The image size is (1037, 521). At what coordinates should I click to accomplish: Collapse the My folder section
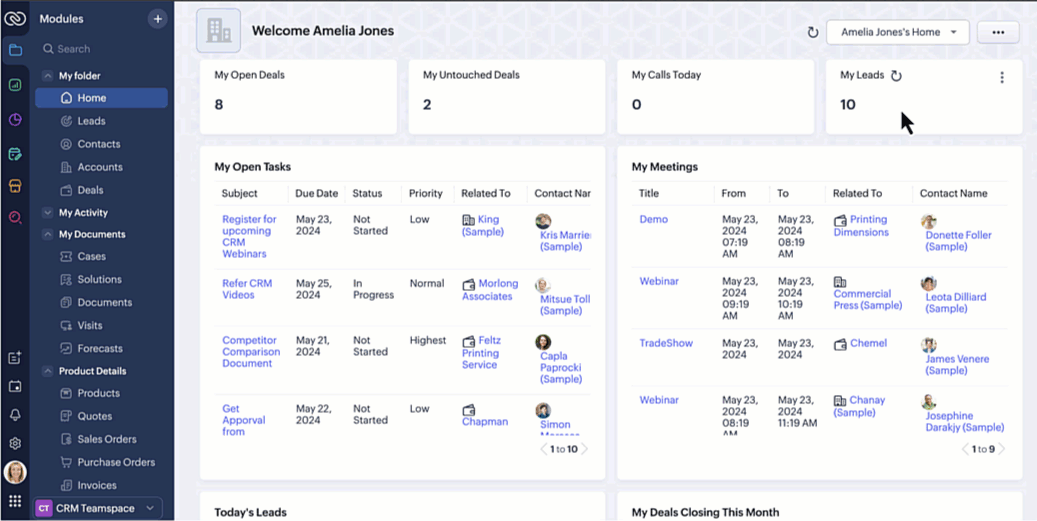(47, 76)
